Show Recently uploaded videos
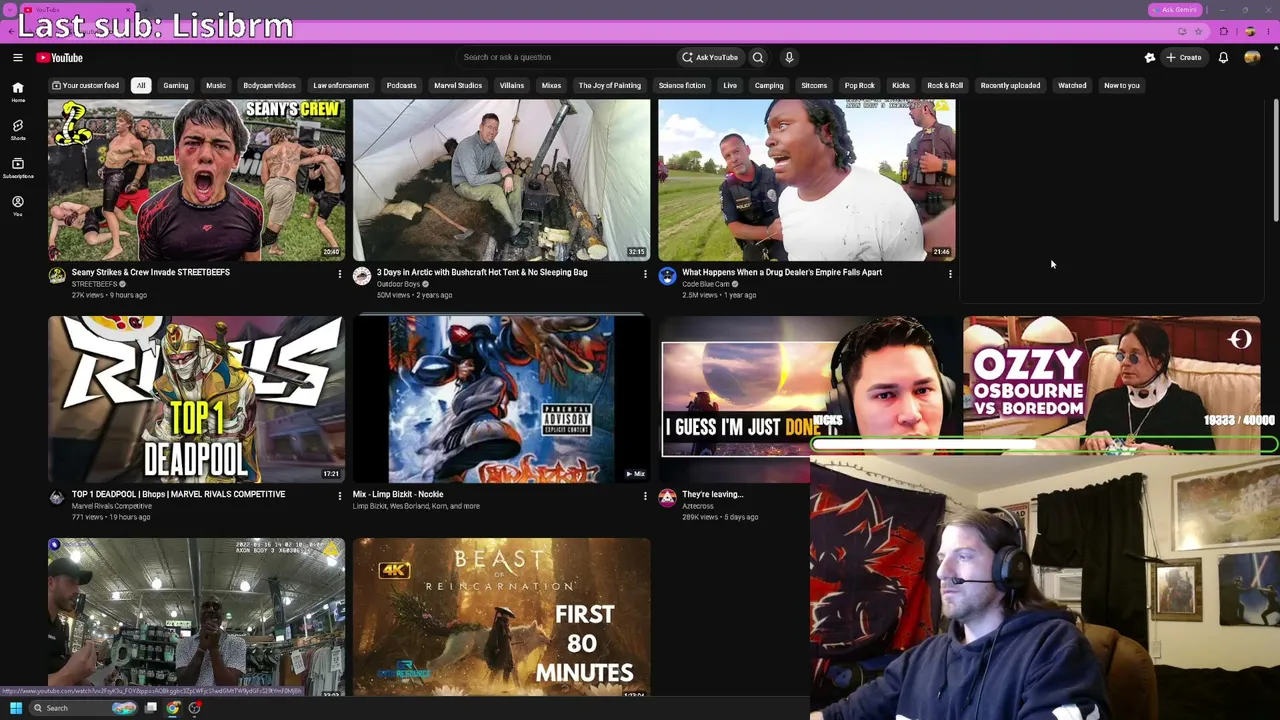 (x=1010, y=86)
